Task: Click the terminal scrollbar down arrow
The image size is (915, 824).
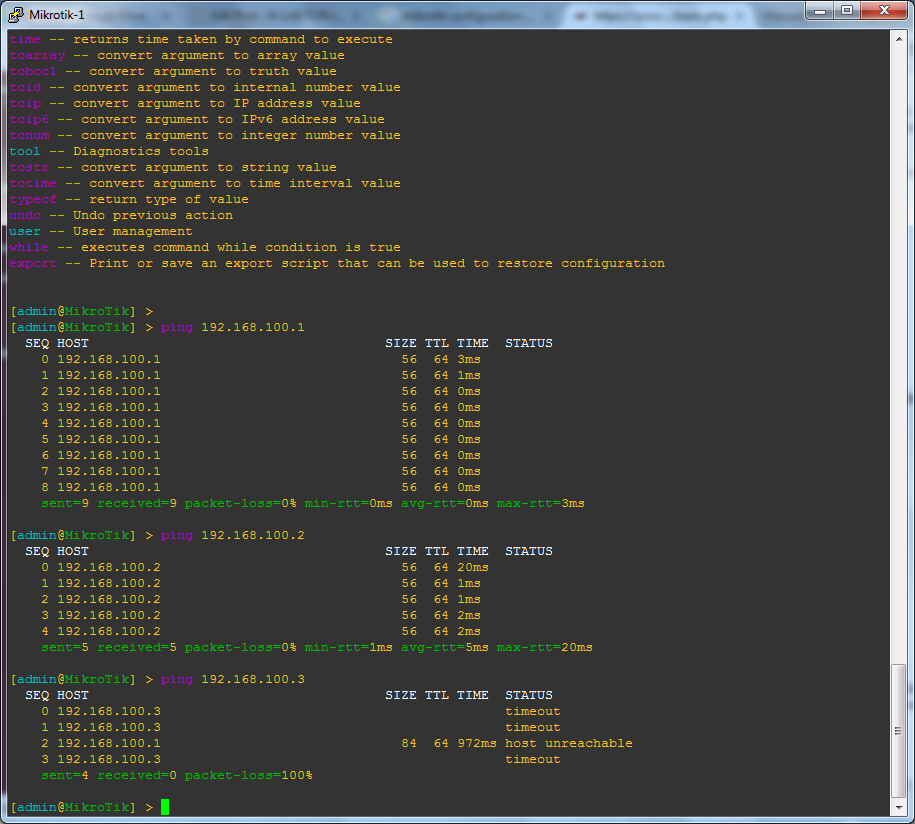Action: (x=898, y=808)
